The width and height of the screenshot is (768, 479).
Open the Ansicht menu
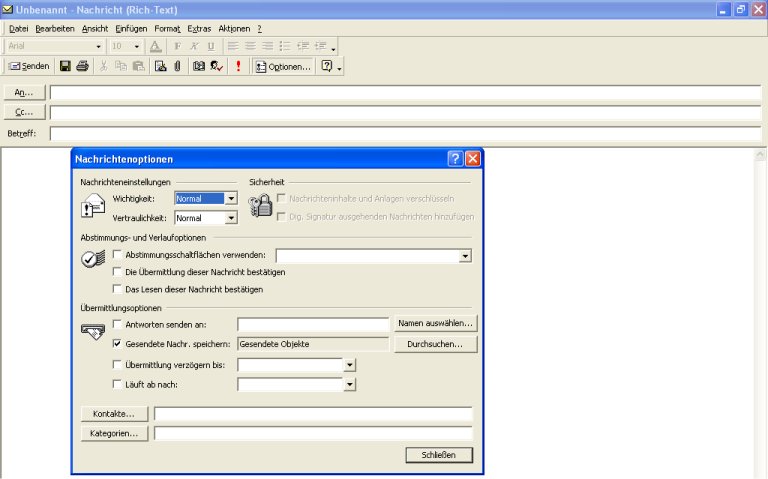[x=95, y=29]
